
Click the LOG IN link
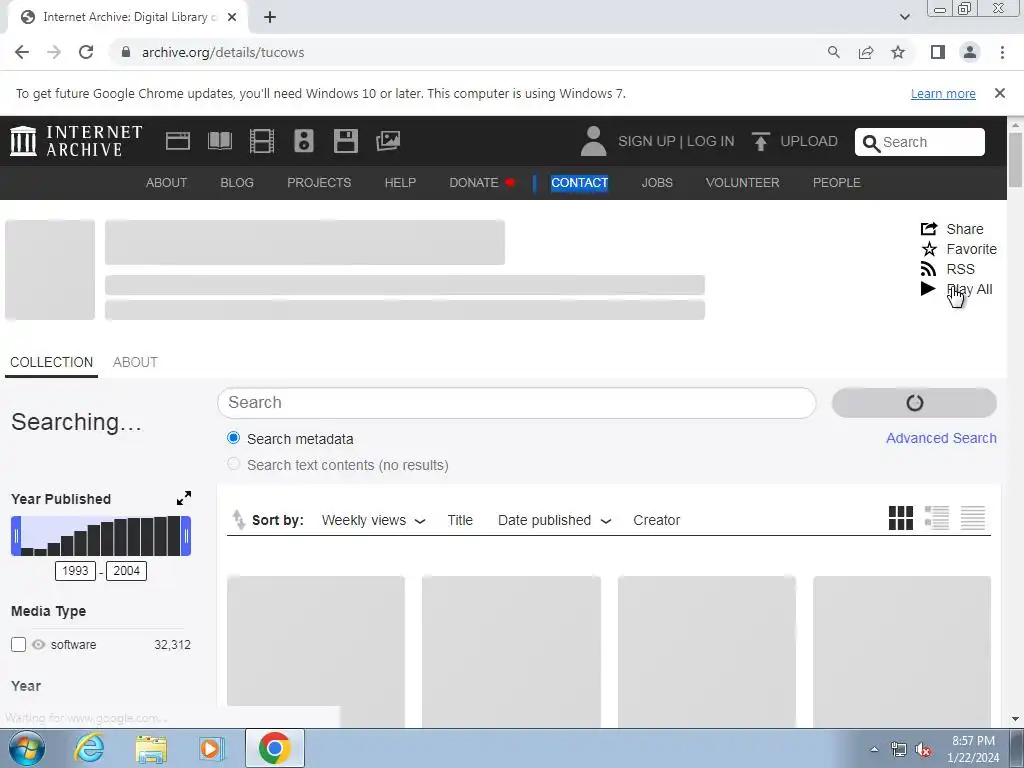click(711, 141)
